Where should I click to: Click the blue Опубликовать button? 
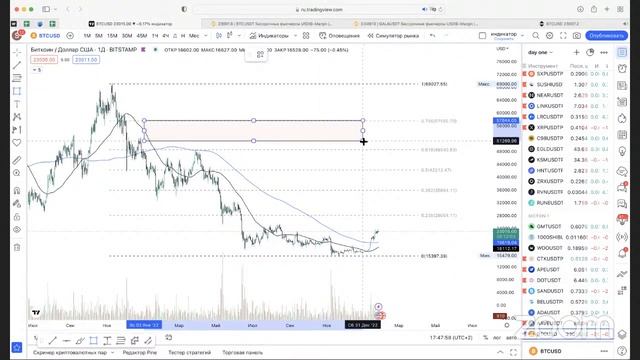[x=607, y=36]
